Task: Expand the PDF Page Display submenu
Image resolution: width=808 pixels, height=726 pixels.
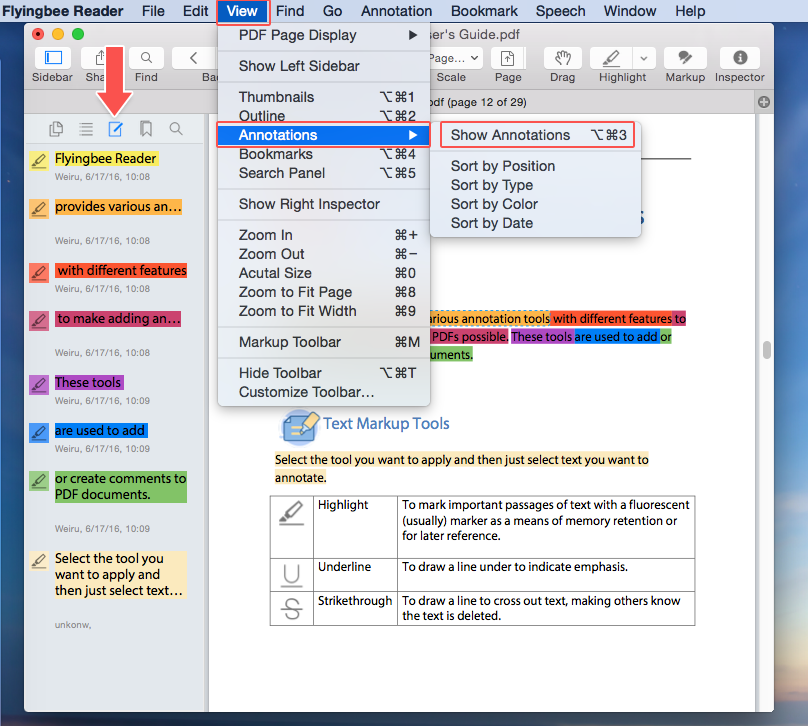Action: 324,35
